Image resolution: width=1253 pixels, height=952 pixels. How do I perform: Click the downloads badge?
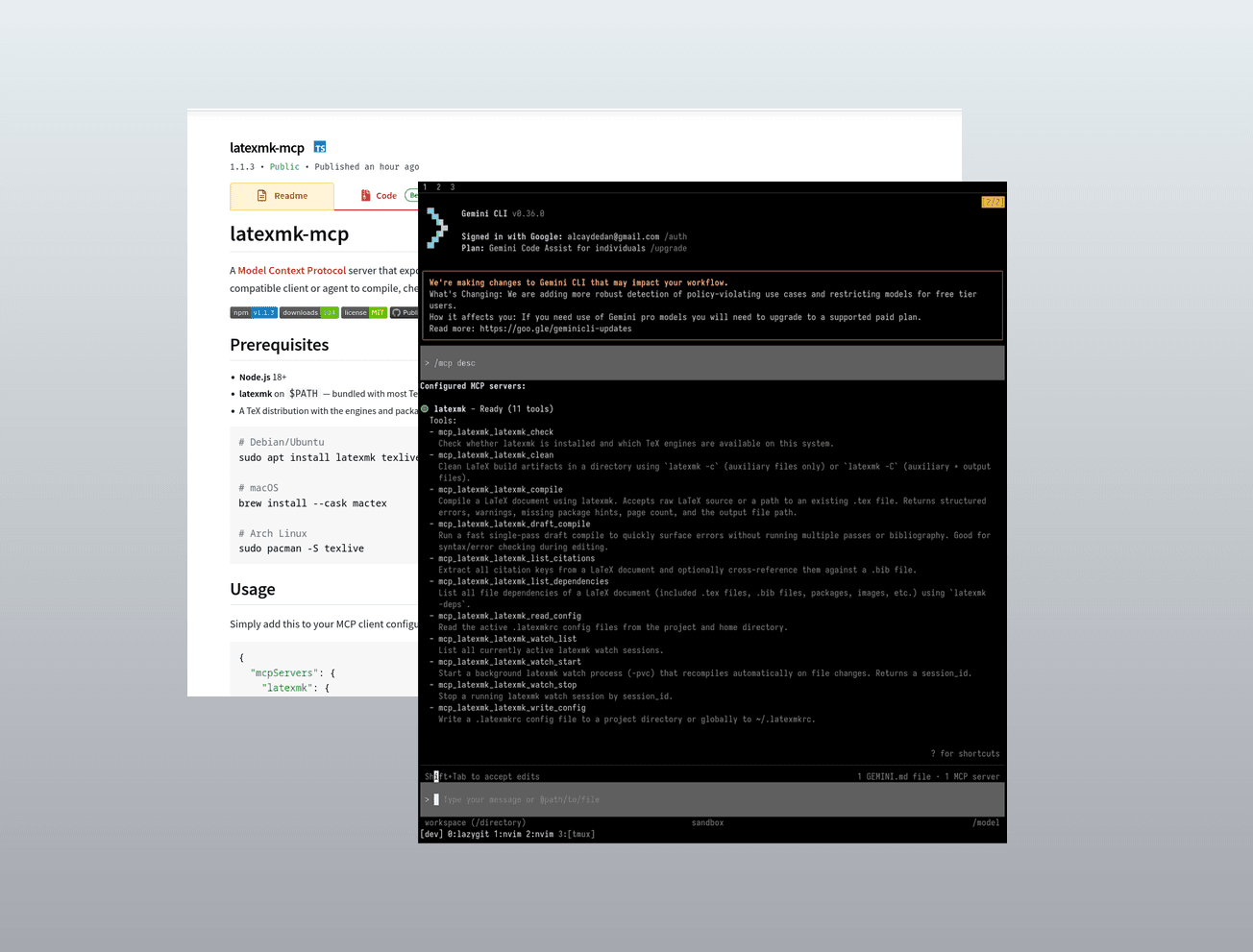coord(308,312)
